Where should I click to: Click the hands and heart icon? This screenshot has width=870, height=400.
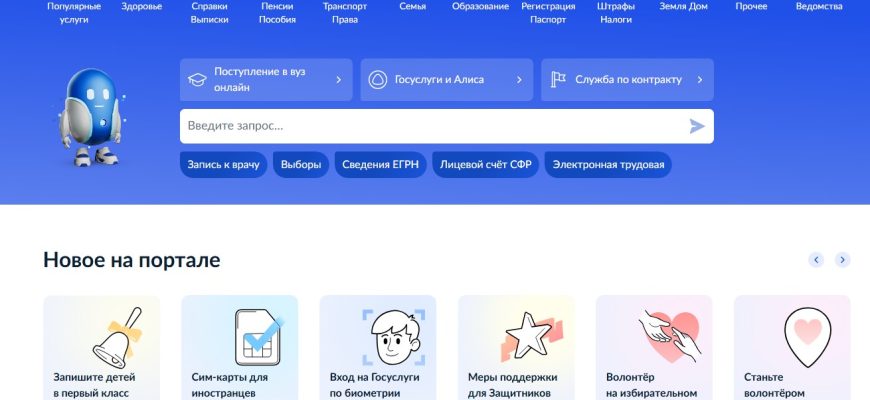(x=670, y=336)
